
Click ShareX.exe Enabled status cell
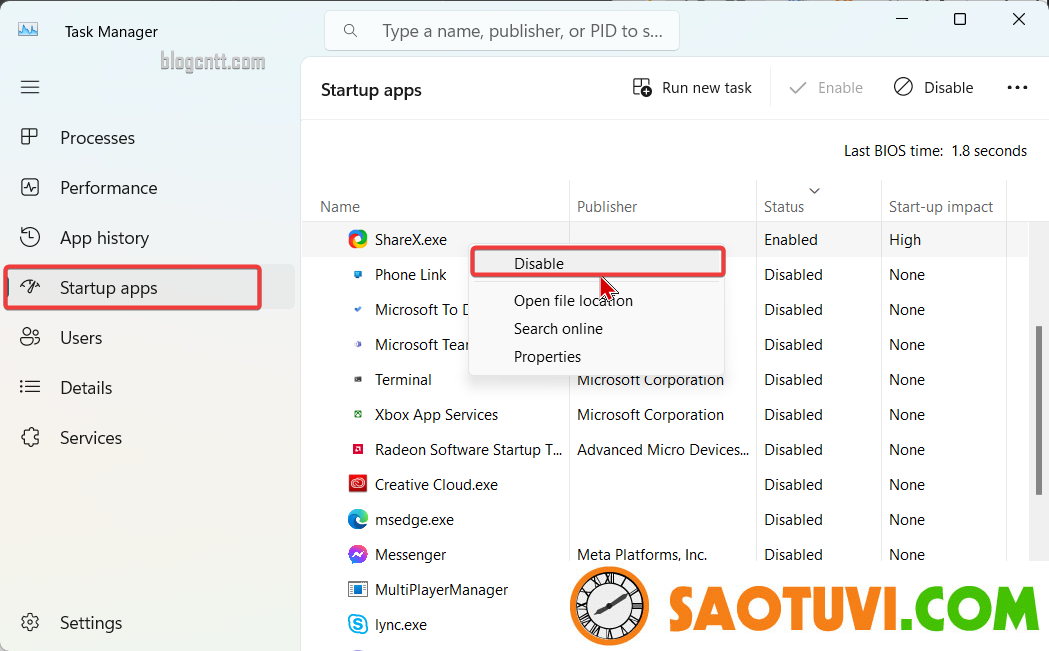[791, 240]
